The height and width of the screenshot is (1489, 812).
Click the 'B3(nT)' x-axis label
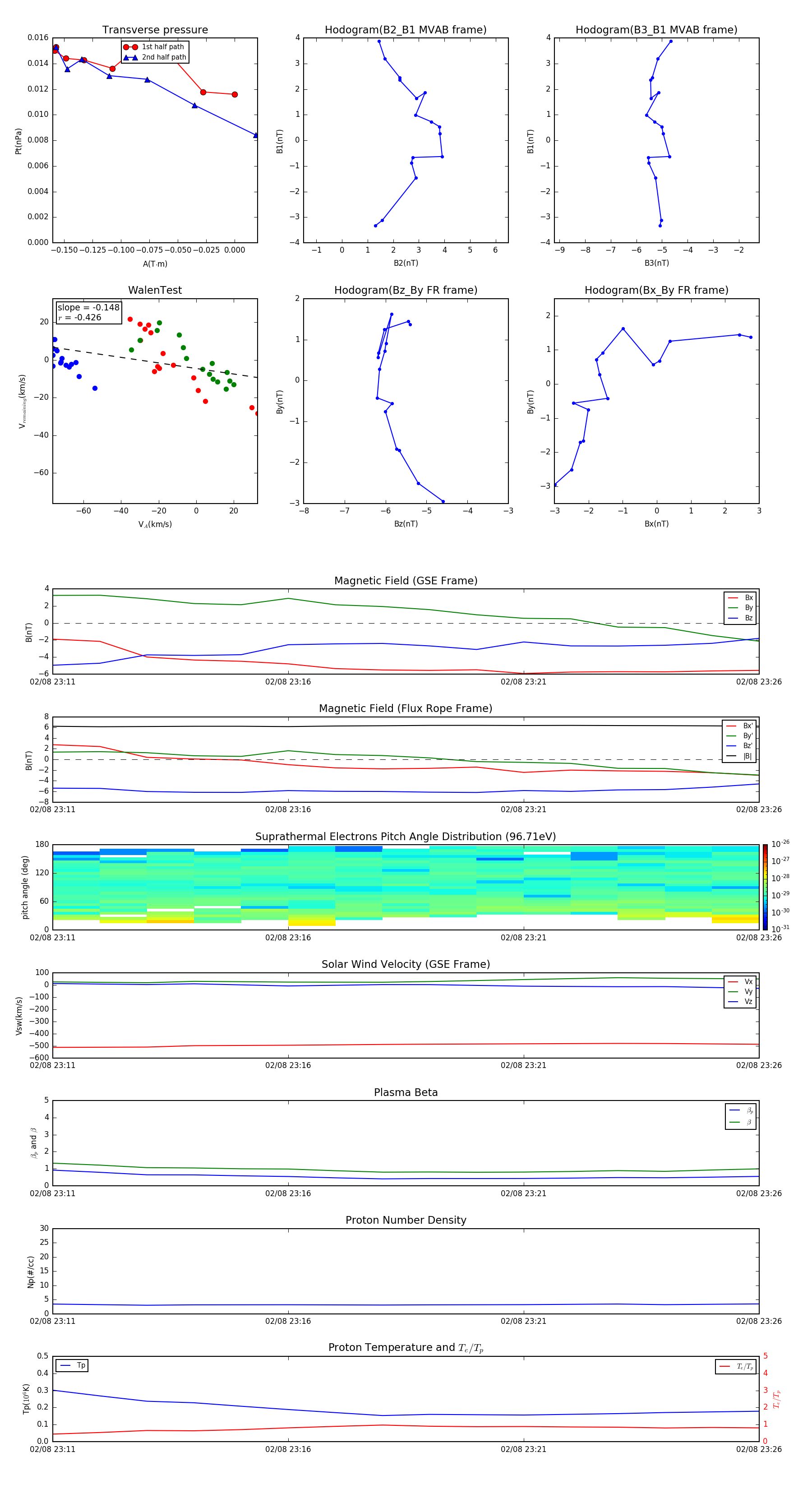click(656, 263)
